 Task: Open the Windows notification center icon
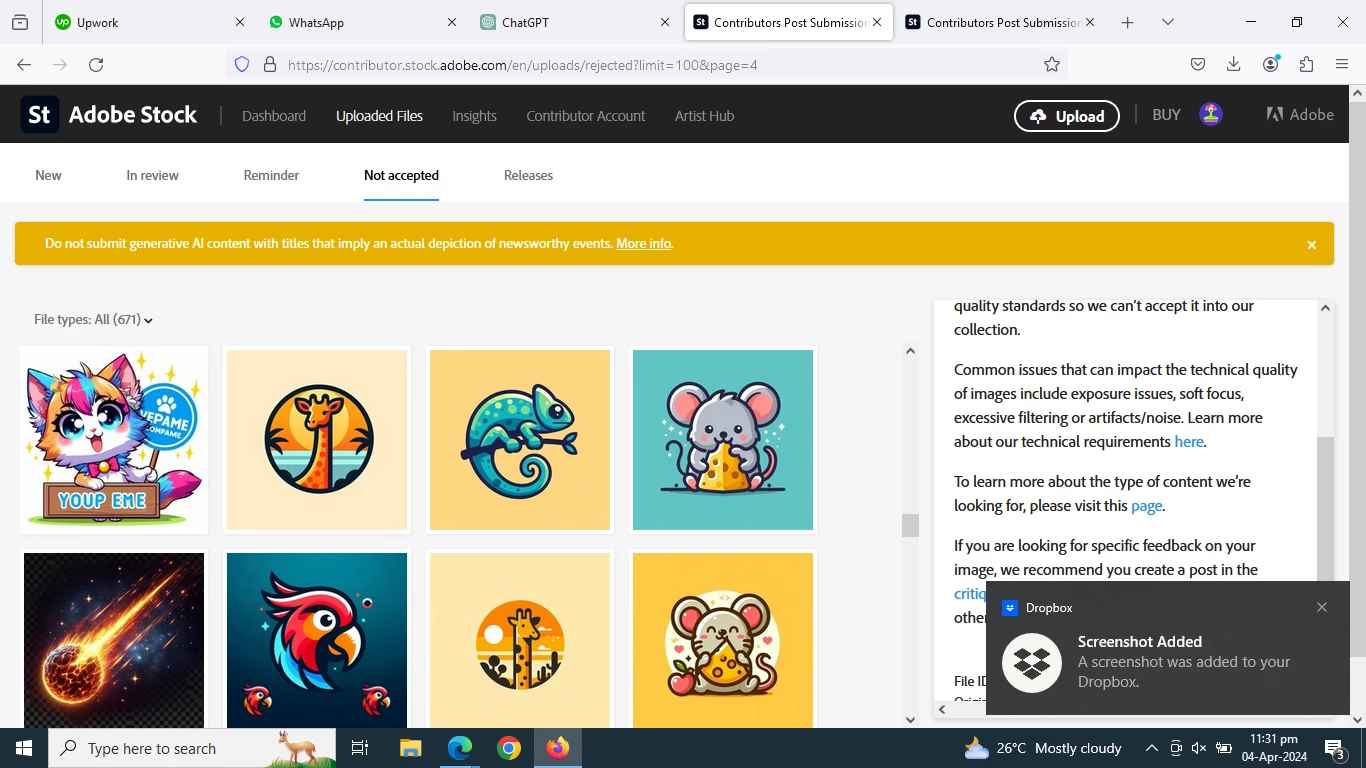pyautogui.click(x=1335, y=748)
